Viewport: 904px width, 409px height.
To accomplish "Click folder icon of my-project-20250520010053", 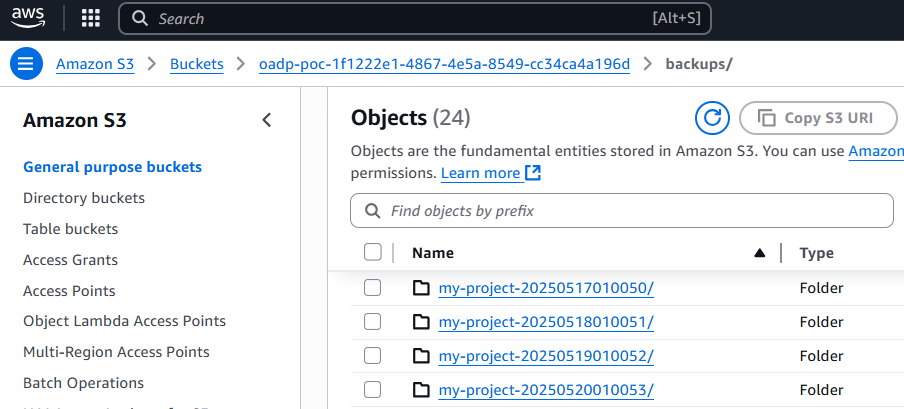I will coord(421,390).
